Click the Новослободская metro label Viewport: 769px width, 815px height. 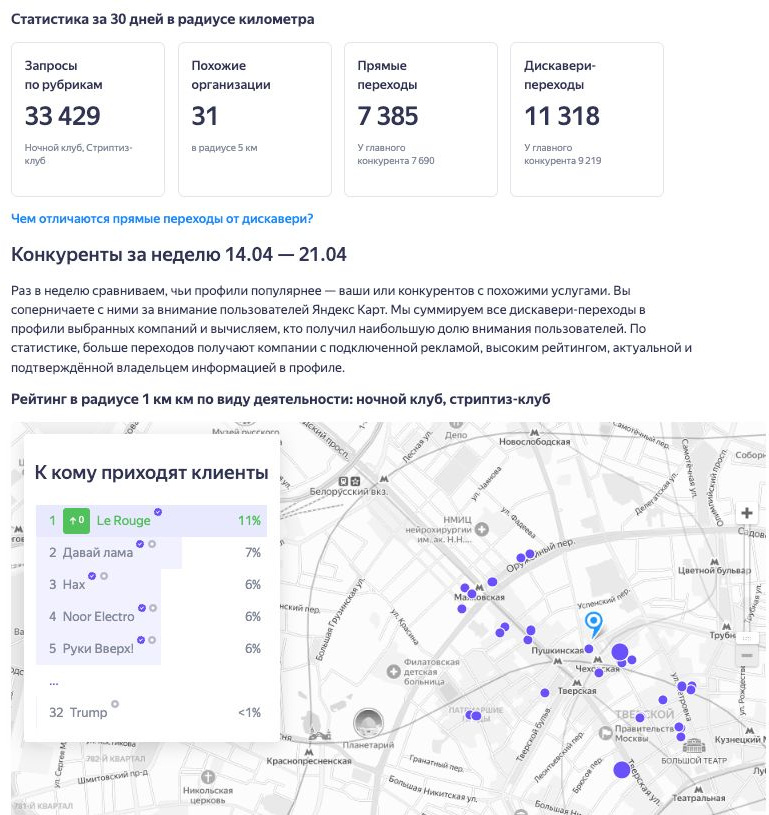pos(535,441)
